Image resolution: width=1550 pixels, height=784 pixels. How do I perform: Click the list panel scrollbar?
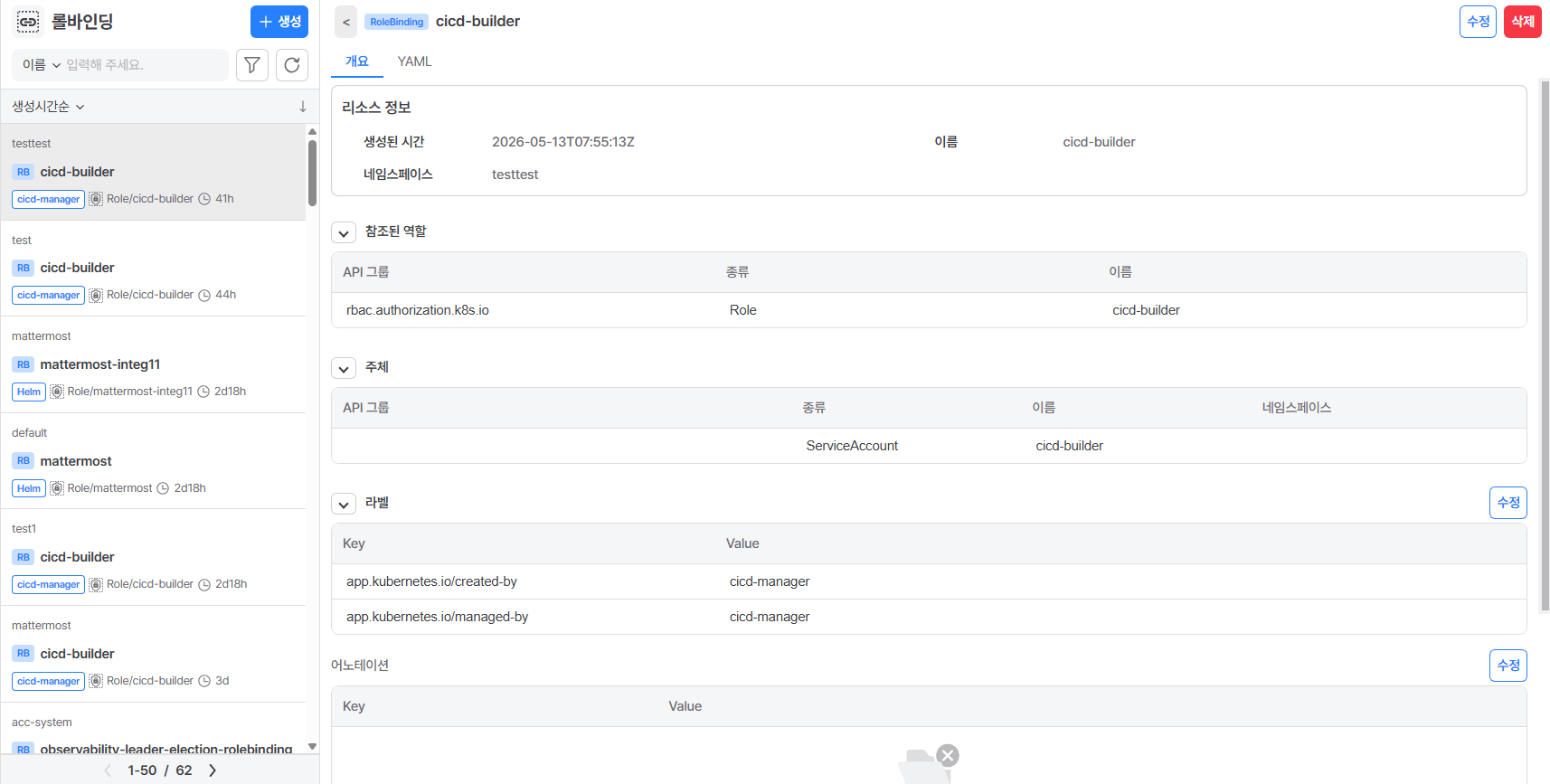pyautogui.click(x=312, y=172)
